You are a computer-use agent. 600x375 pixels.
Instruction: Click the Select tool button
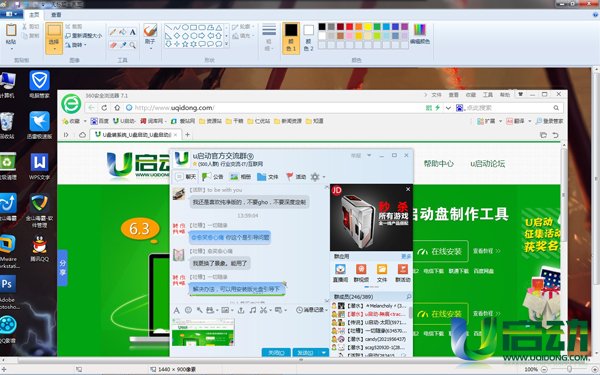(54, 38)
